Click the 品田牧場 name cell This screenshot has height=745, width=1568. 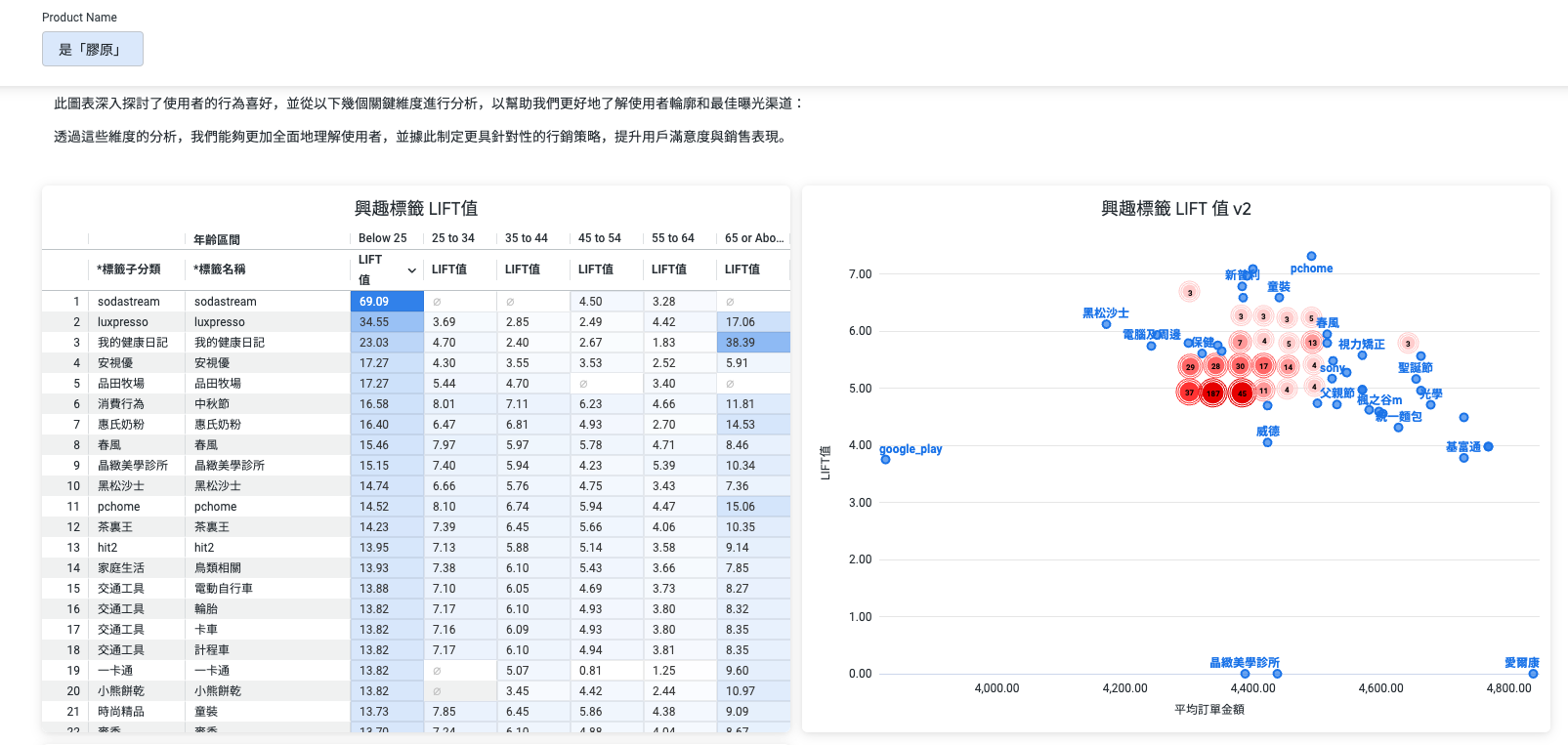tap(267, 384)
